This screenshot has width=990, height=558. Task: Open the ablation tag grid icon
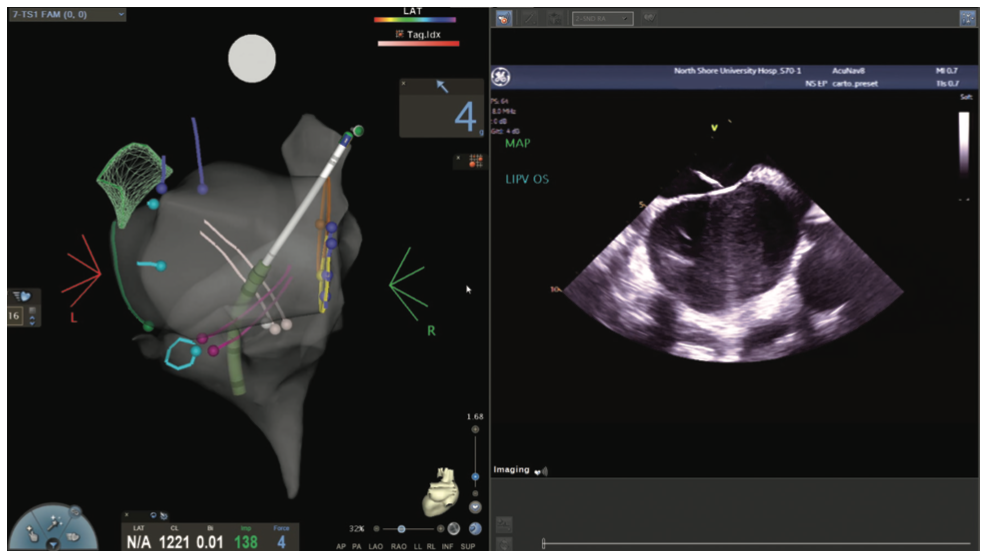pos(475,162)
